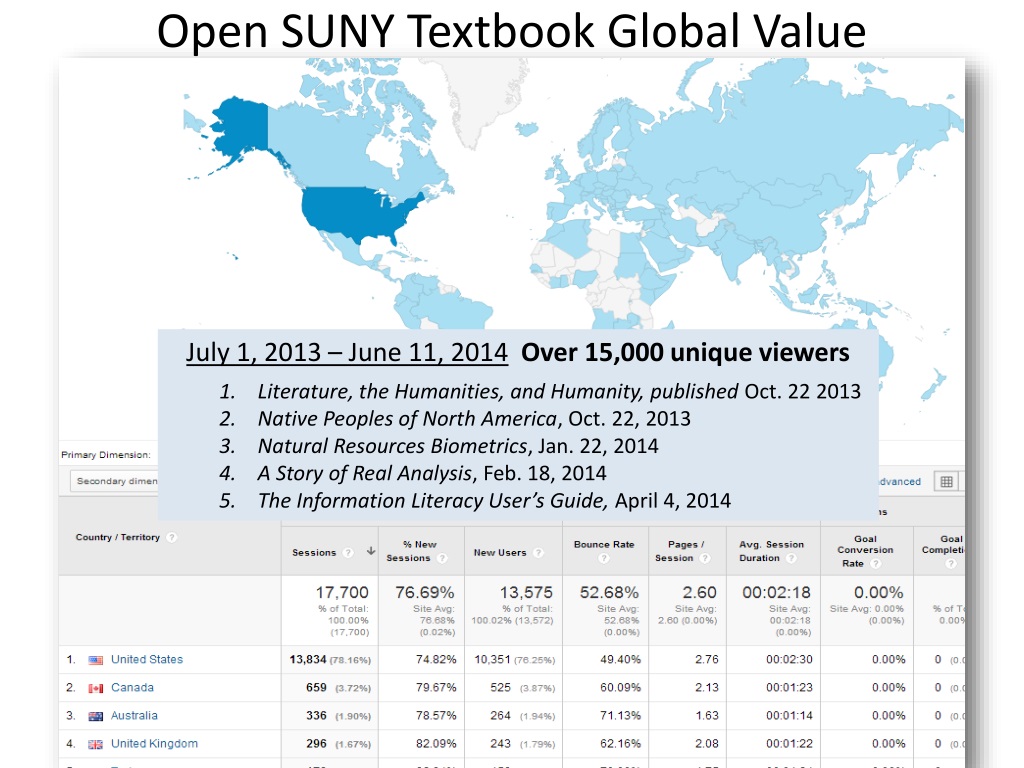The width and height of the screenshot is (1024, 768).
Task: Open help for % New Sessions
Action: pyautogui.click(x=442, y=558)
